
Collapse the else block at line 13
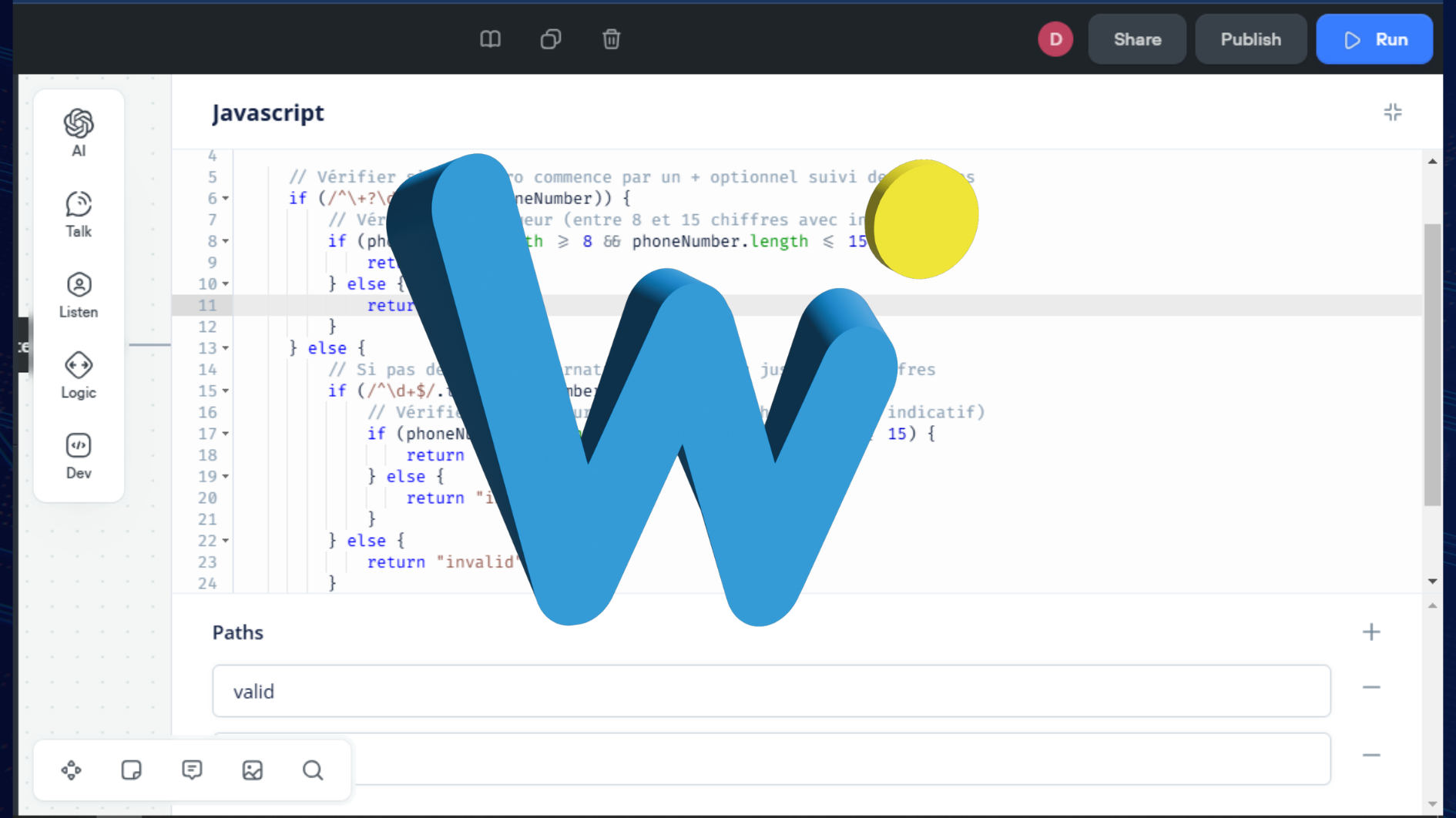[226, 348]
